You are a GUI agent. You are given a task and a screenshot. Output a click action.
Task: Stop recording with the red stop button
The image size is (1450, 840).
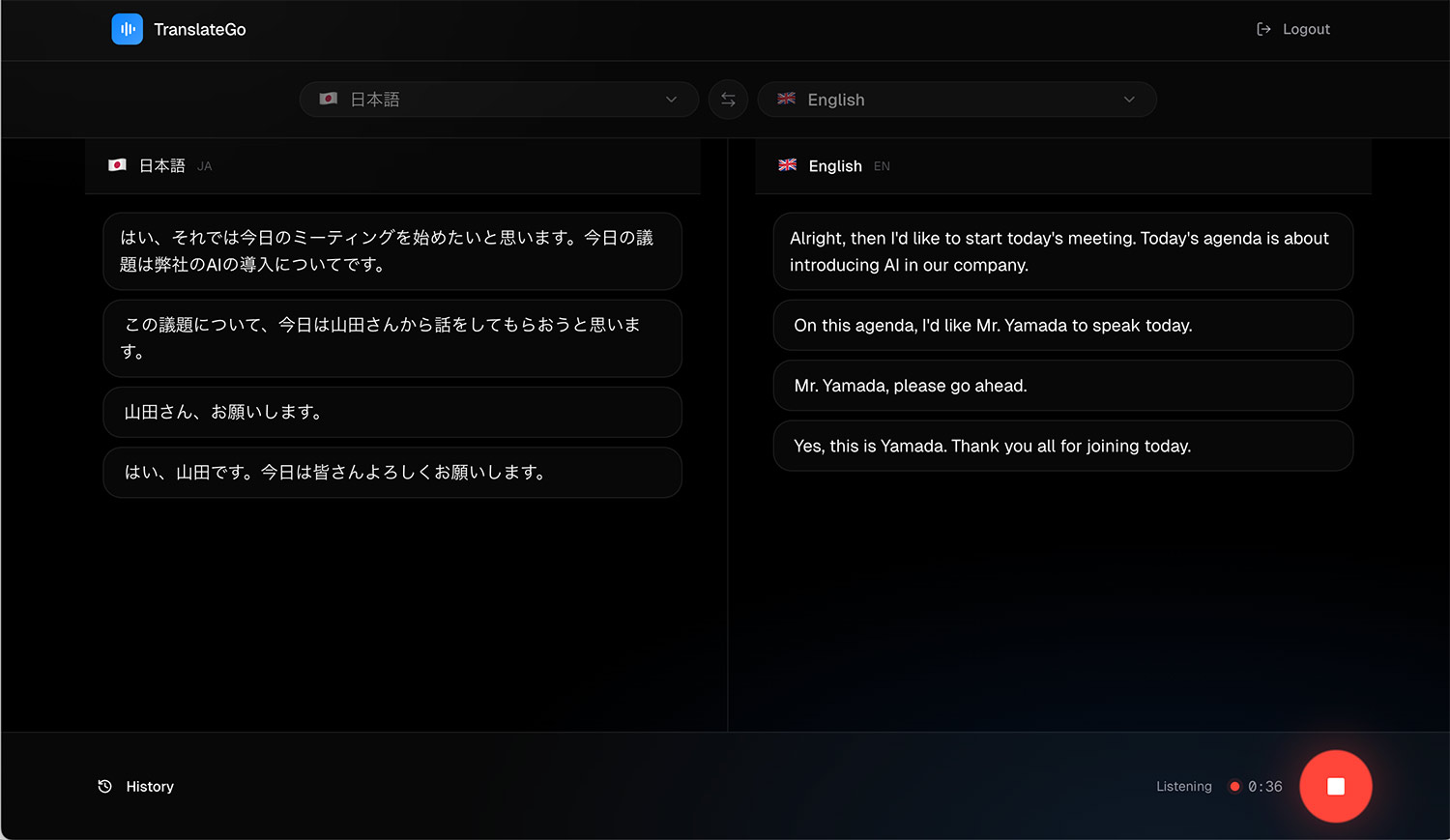click(1336, 787)
